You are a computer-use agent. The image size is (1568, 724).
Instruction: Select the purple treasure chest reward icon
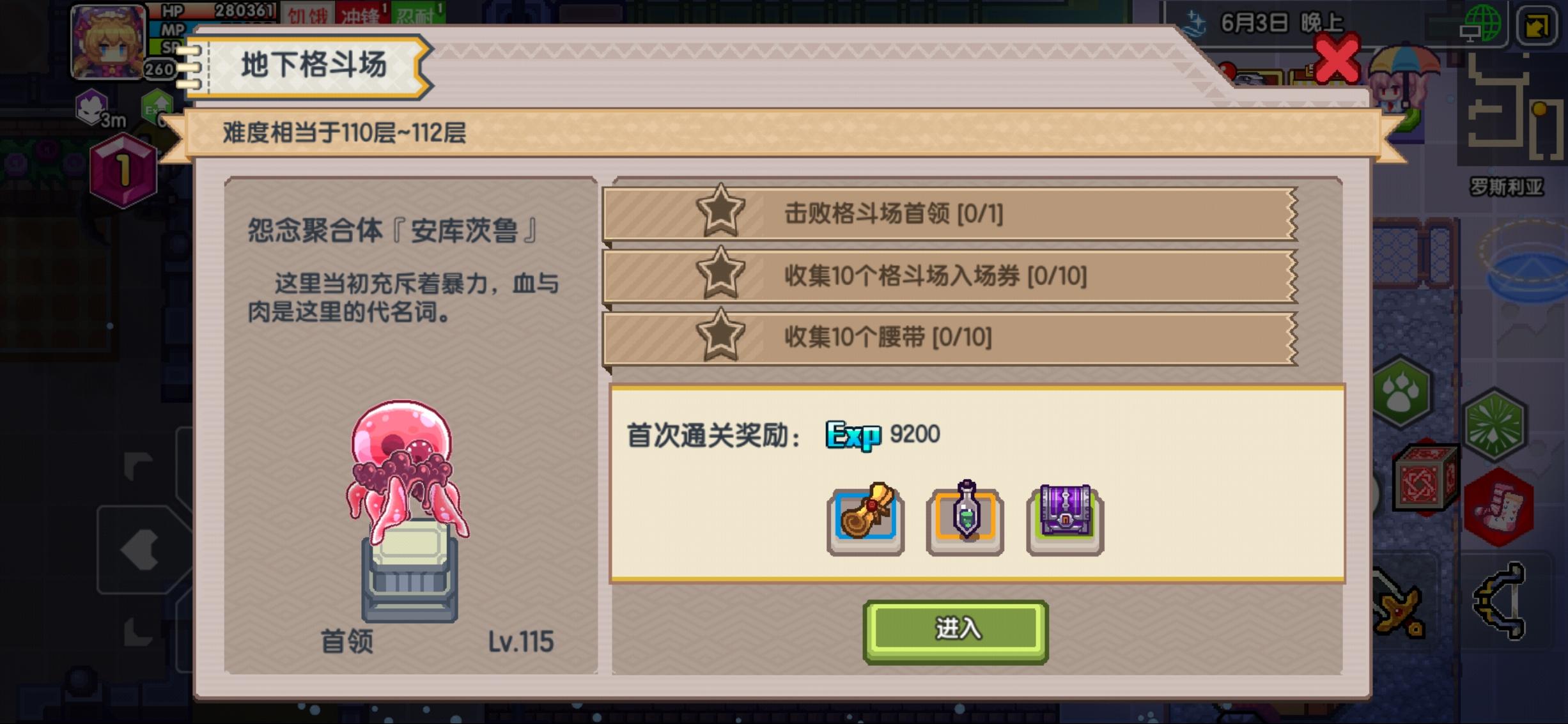pos(1066,518)
